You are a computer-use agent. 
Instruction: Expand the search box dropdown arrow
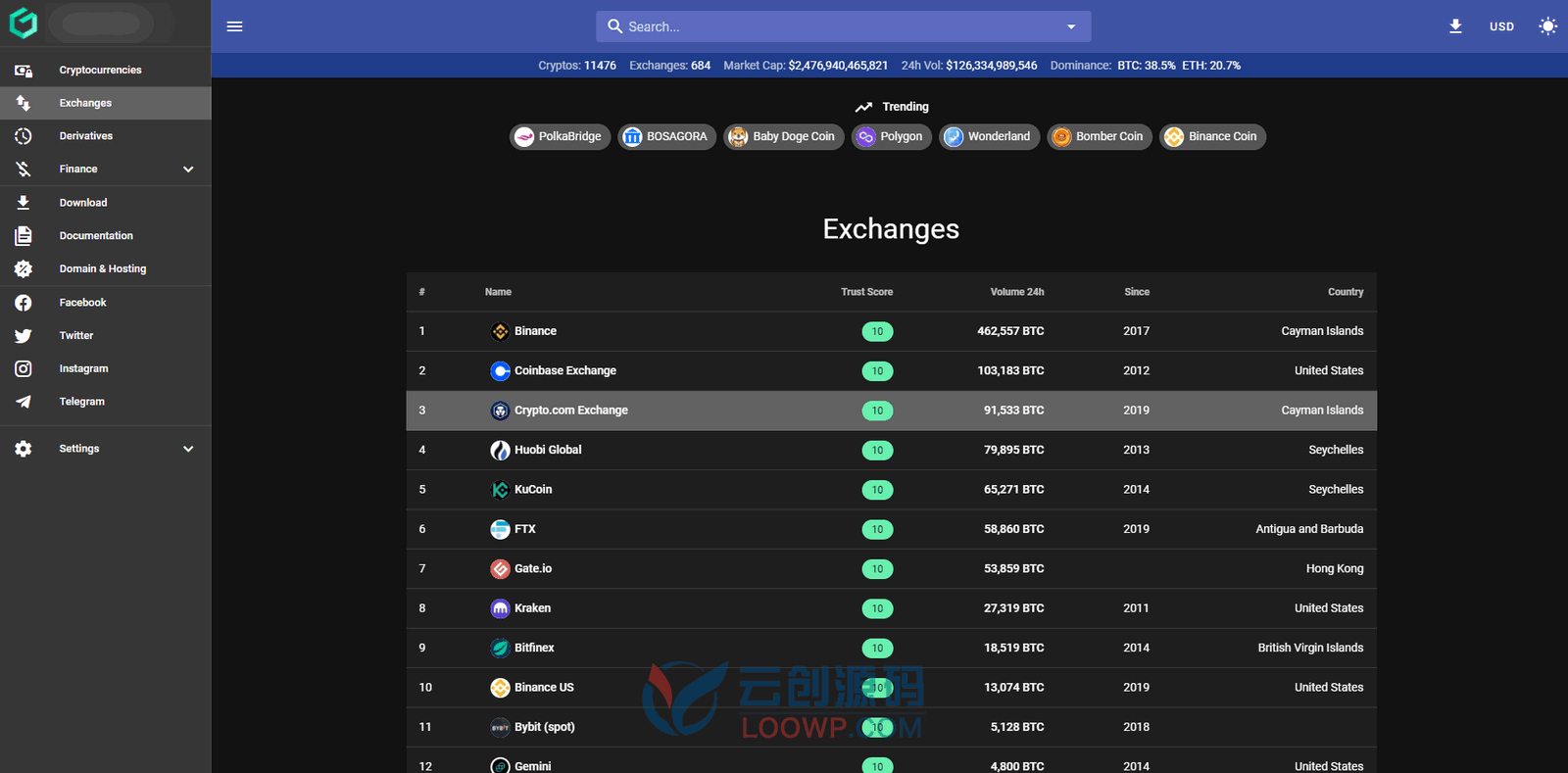(1071, 26)
